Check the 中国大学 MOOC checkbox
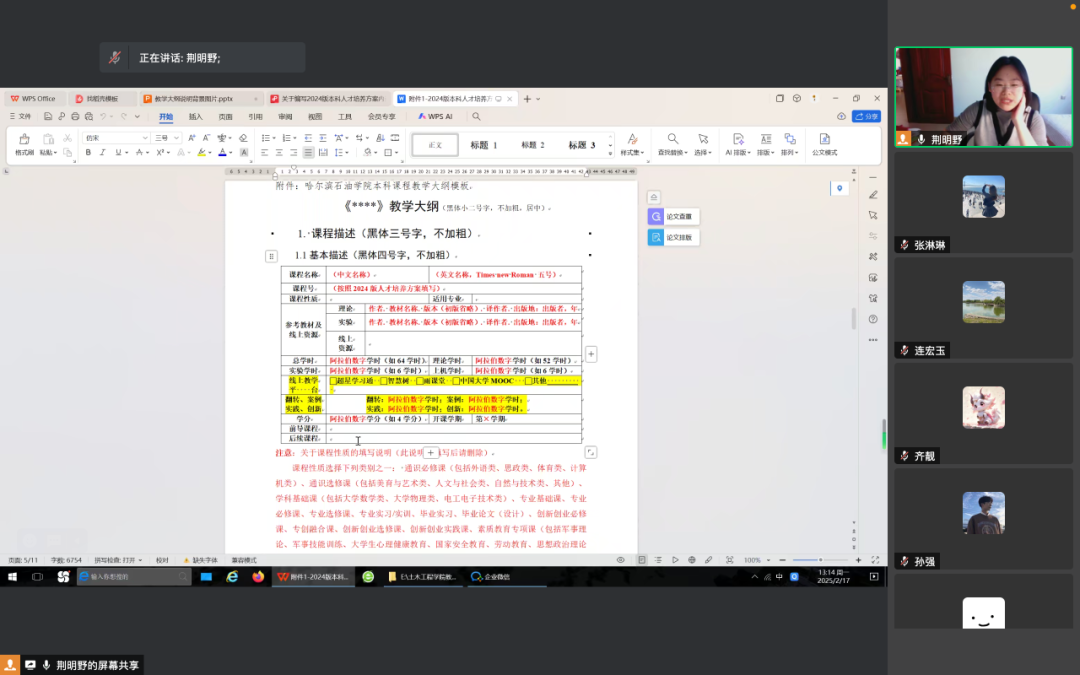 coord(456,381)
